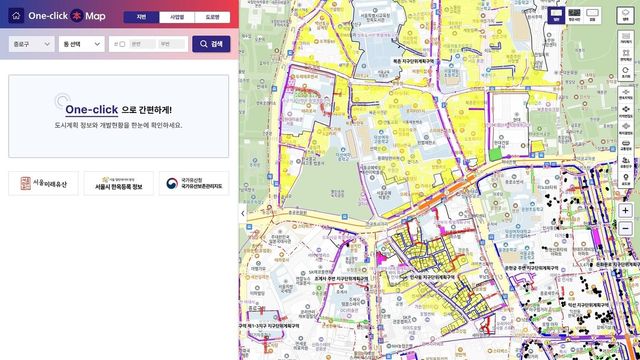Switch to the 사업명 search tab
The height and width of the screenshot is (360, 640).
click(x=177, y=17)
